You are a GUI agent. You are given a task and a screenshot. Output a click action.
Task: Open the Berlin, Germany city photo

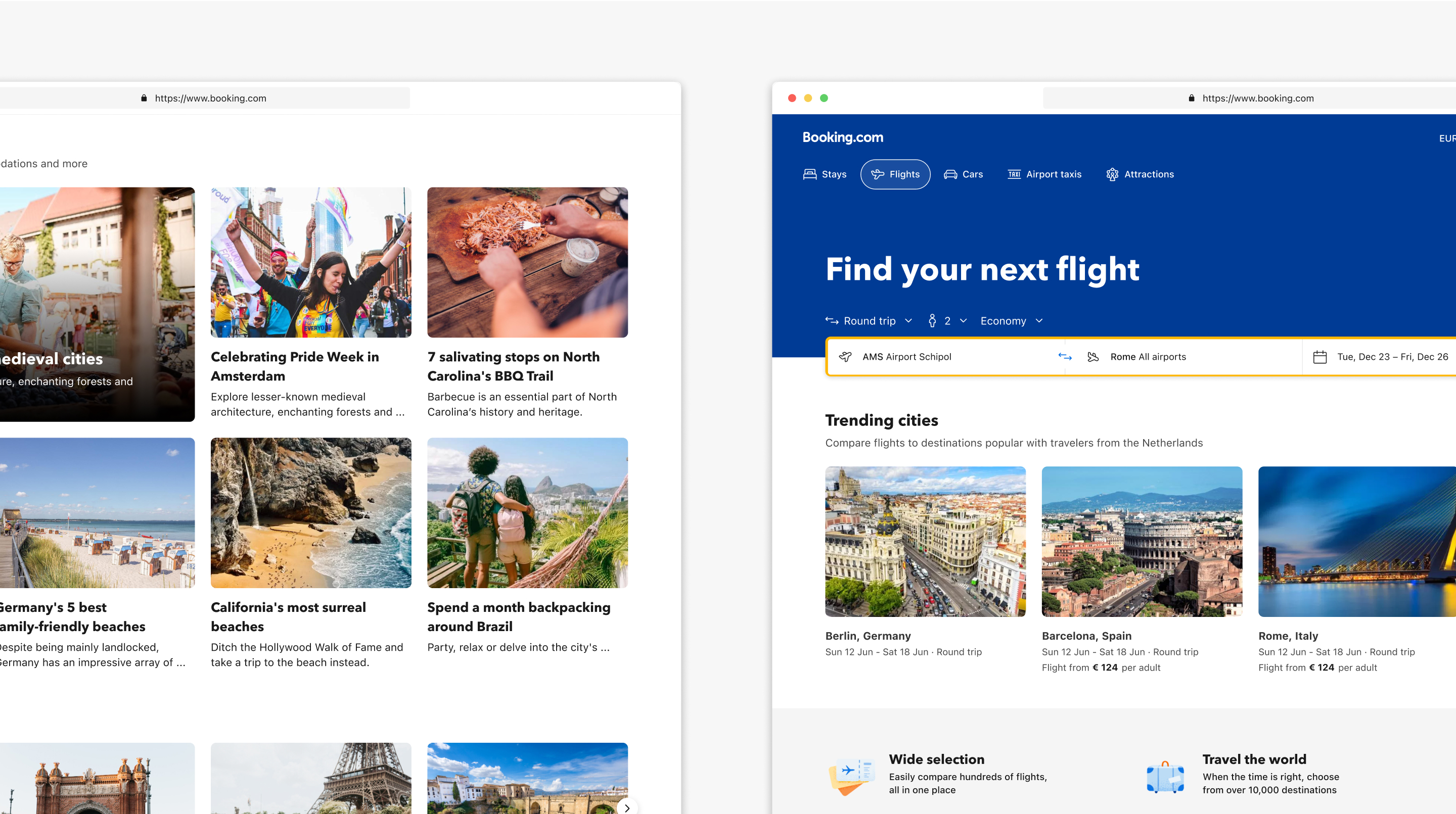coord(925,541)
